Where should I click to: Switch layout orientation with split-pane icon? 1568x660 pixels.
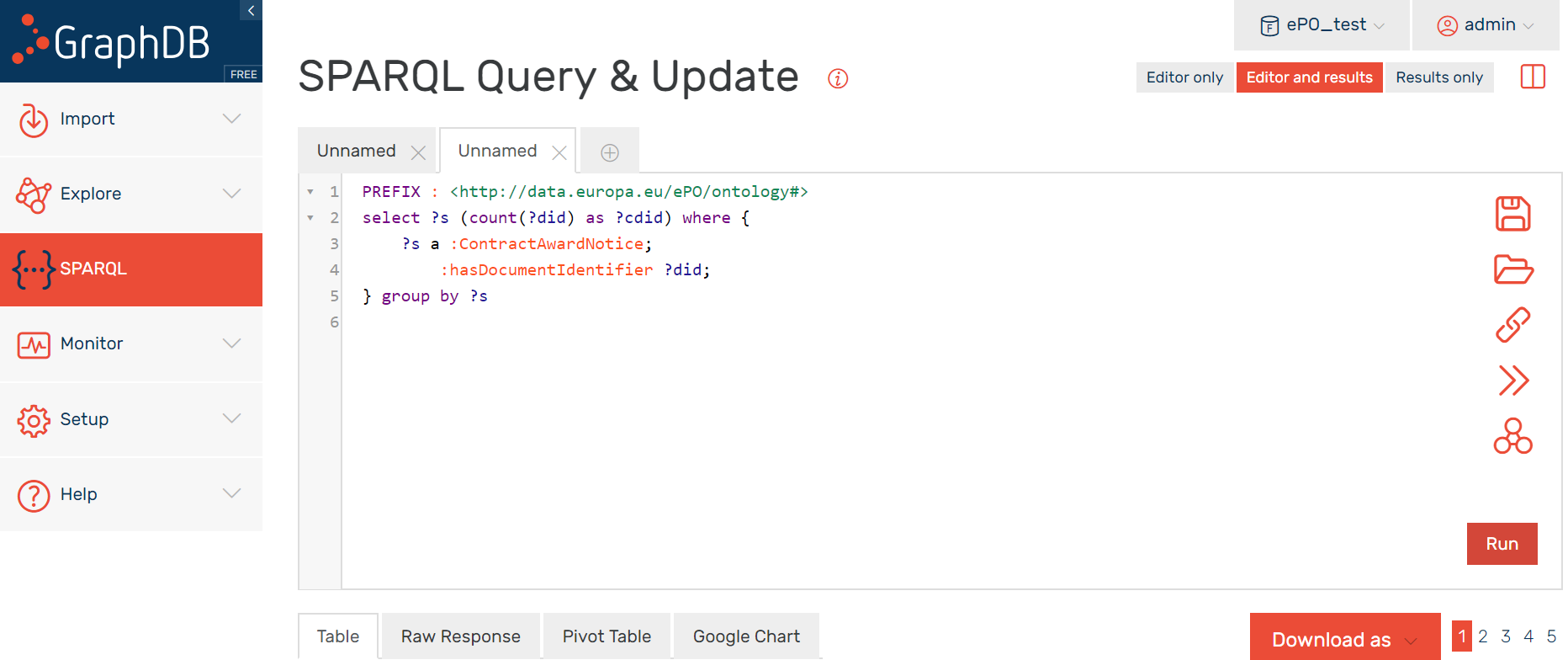pos(1533,77)
